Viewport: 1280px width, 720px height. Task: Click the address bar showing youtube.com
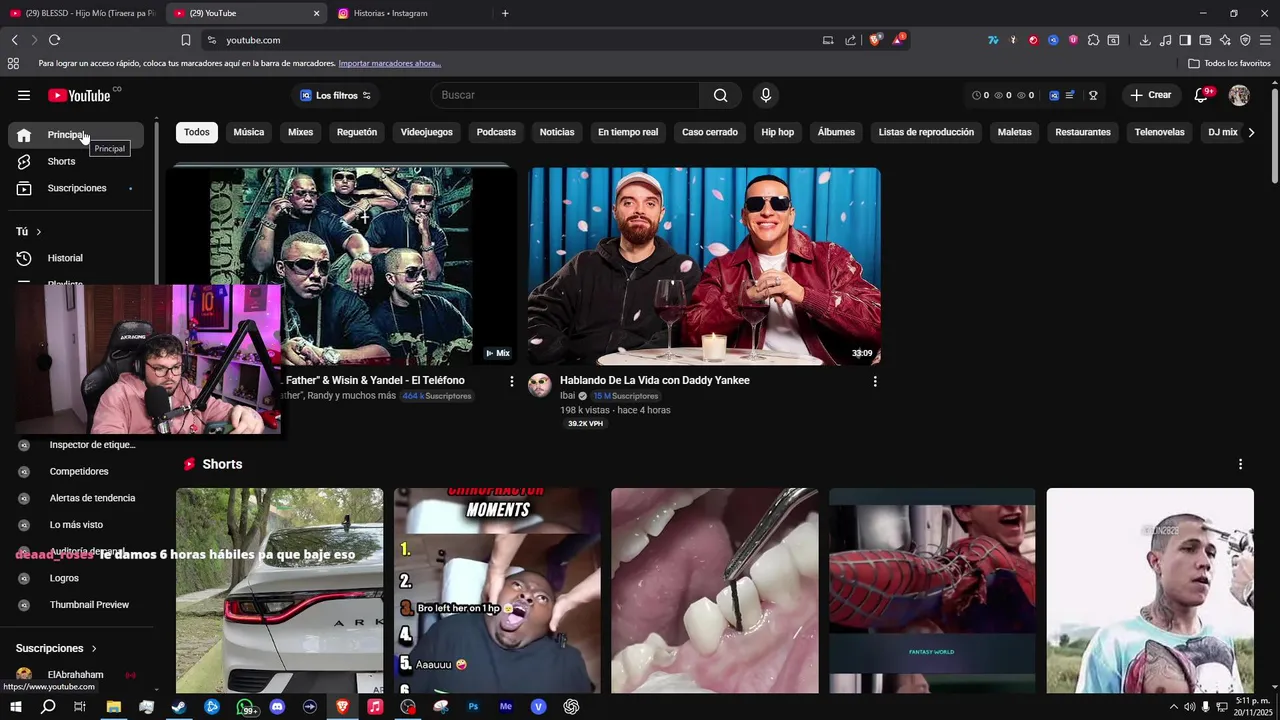point(510,40)
